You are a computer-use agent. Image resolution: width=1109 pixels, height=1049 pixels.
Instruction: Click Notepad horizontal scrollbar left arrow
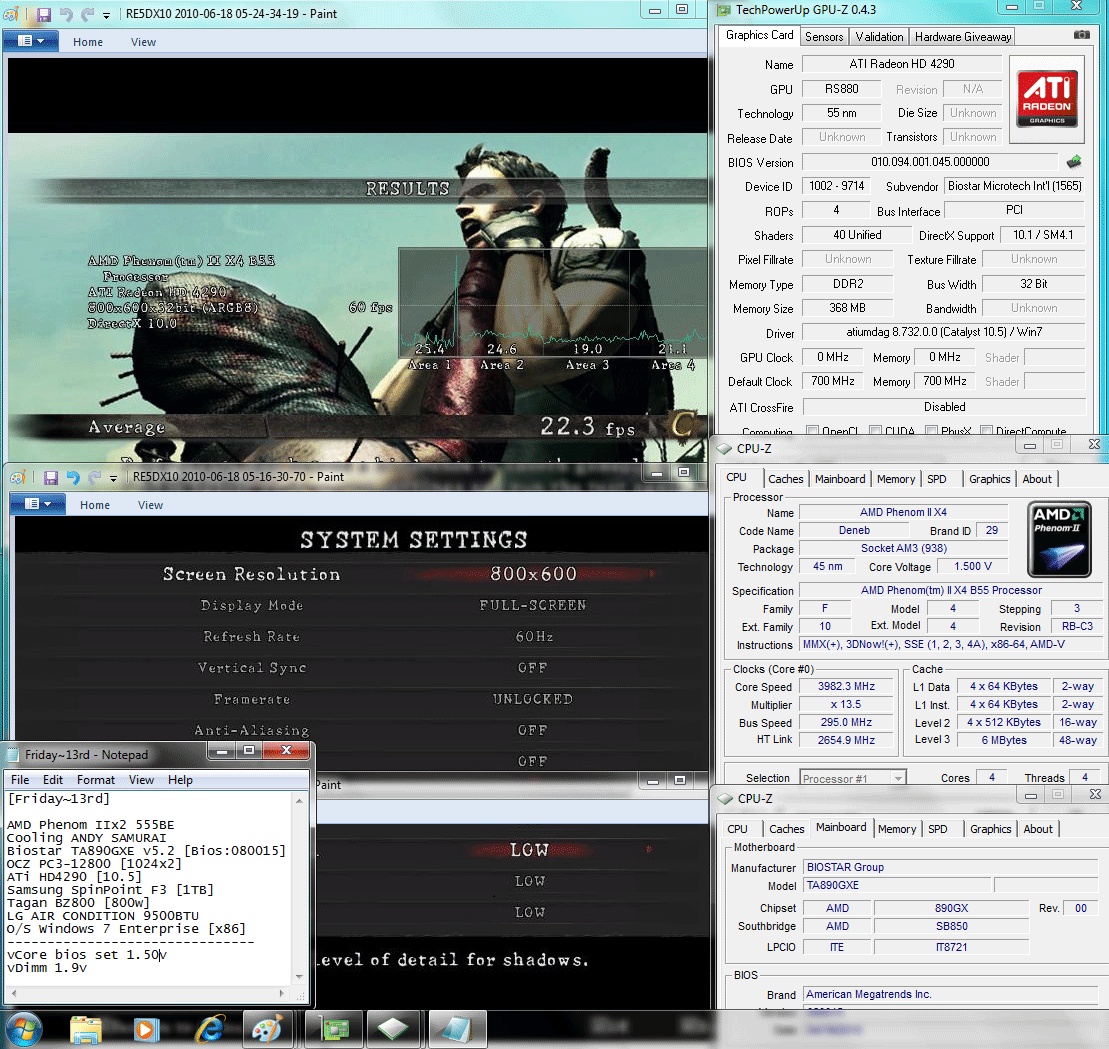13,993
